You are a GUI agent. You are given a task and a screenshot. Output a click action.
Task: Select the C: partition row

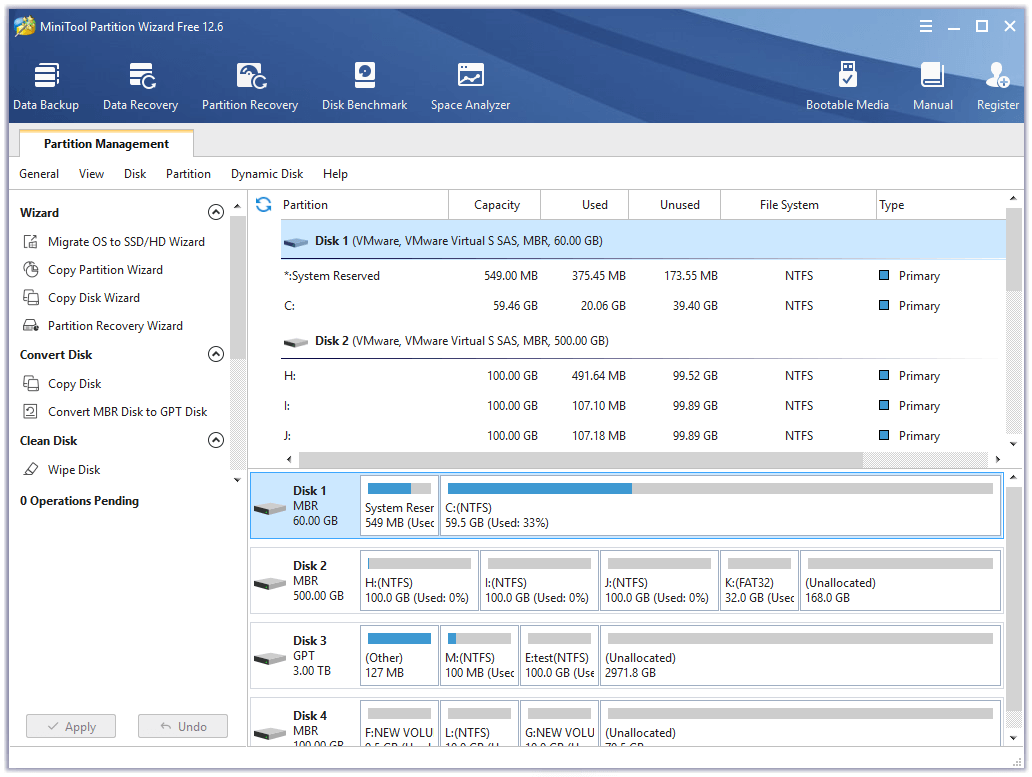[x=644, y=306]
